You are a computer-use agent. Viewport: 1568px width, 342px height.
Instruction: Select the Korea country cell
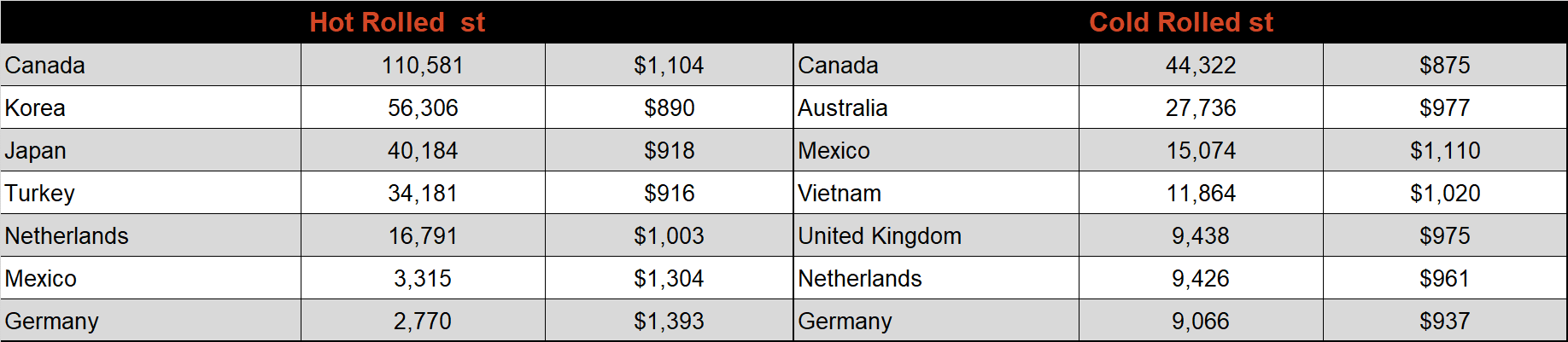click(x=151, y=107)
